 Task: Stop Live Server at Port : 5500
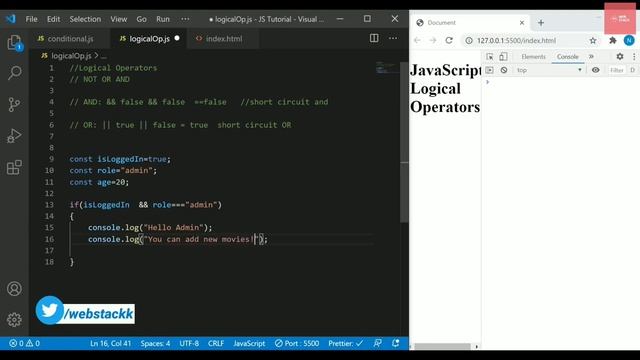coord(297,343)
